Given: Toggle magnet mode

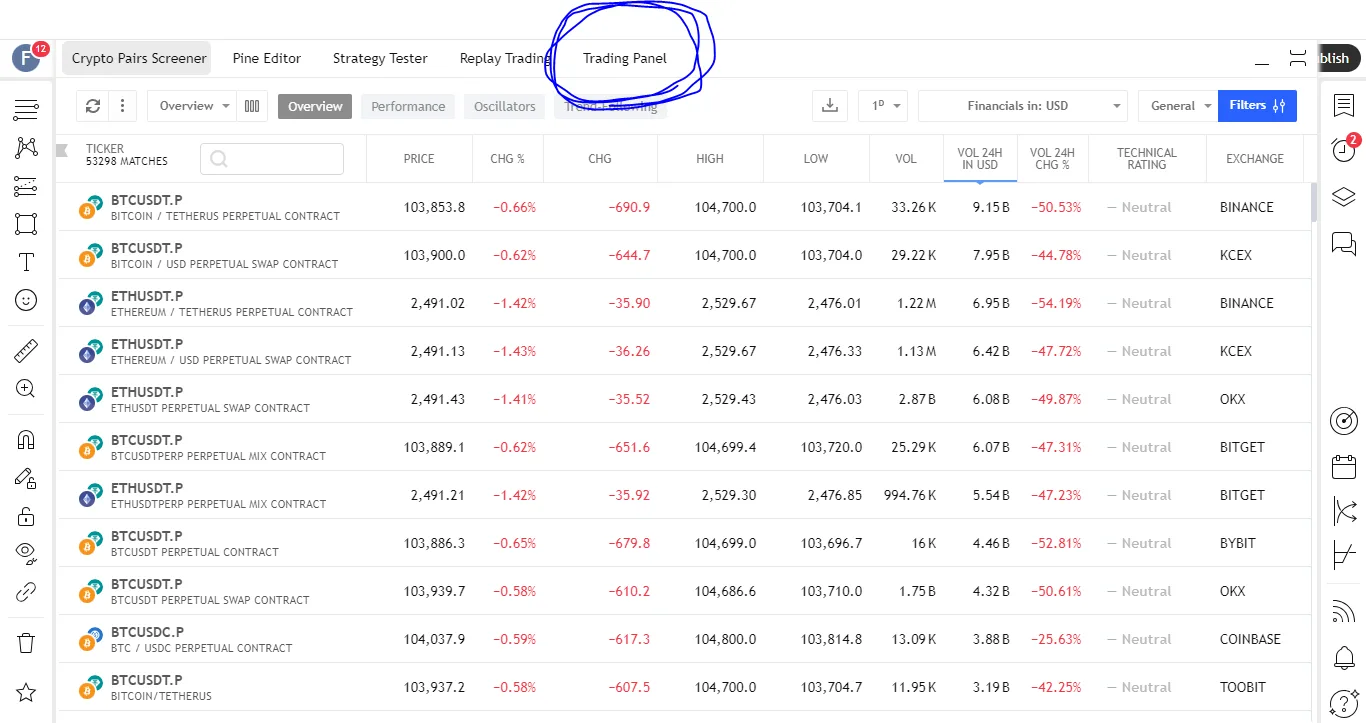Looking at the screenshot, I should [x=26, y=440].
